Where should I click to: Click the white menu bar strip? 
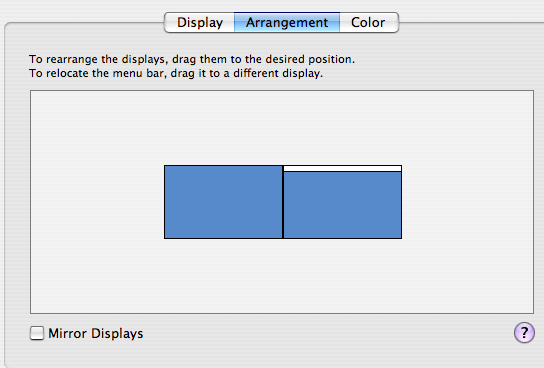tap(342, 169)
